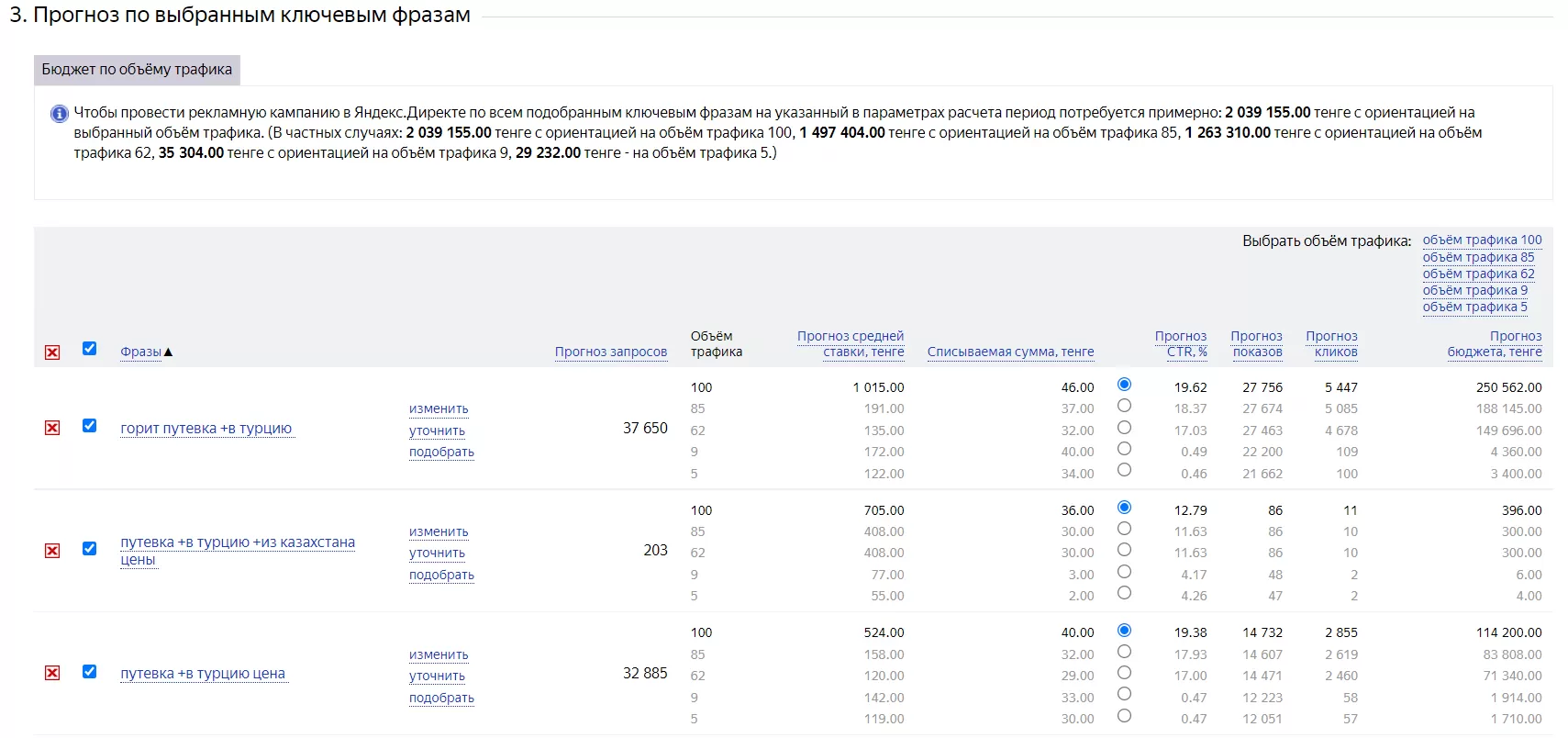Click 'уточнить' for the казахстана phrase
Viewport: 1568px width, 738px height.
[437, 553]
